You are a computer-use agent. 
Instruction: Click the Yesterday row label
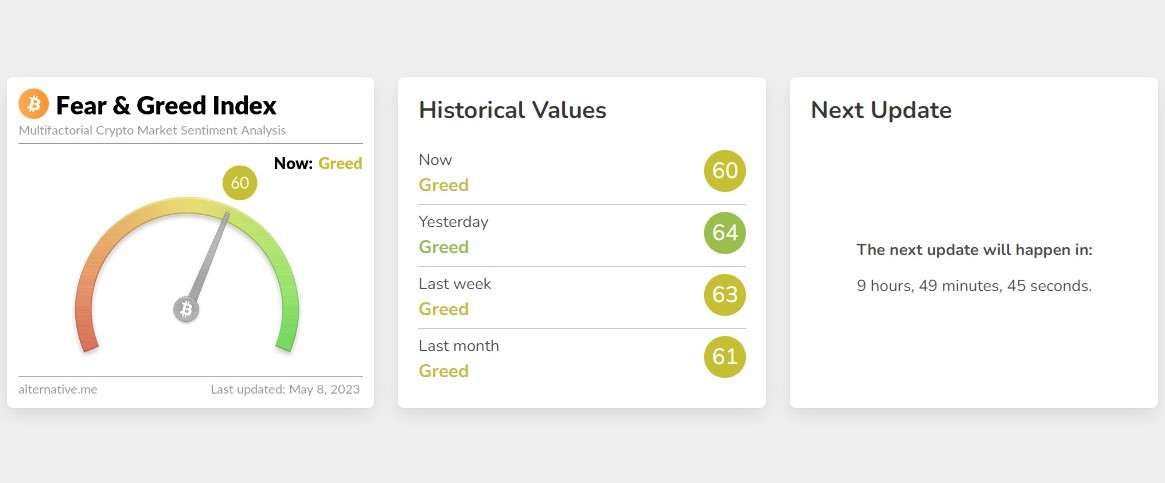453,222
